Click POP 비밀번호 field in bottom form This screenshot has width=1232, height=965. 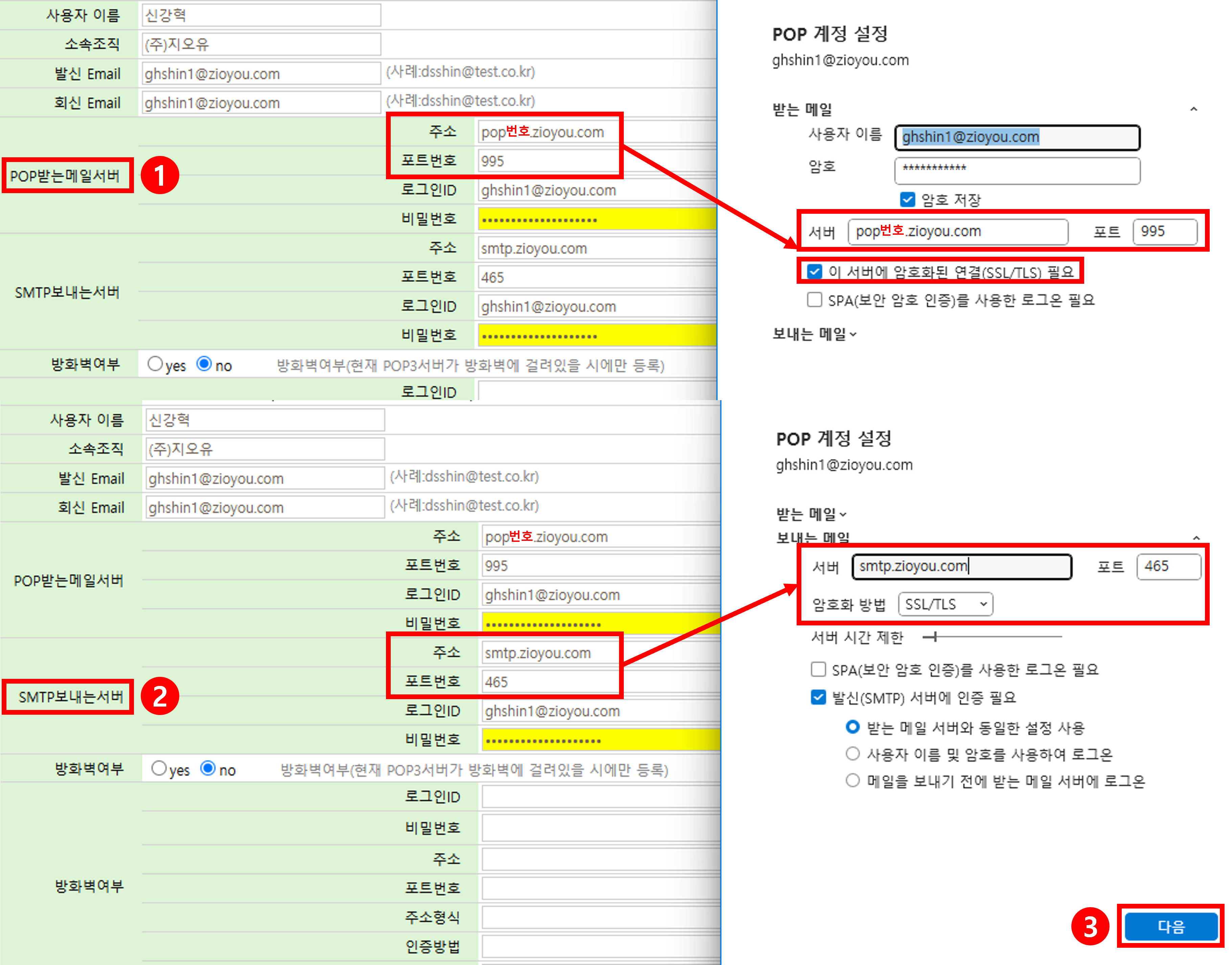point(601,624)
